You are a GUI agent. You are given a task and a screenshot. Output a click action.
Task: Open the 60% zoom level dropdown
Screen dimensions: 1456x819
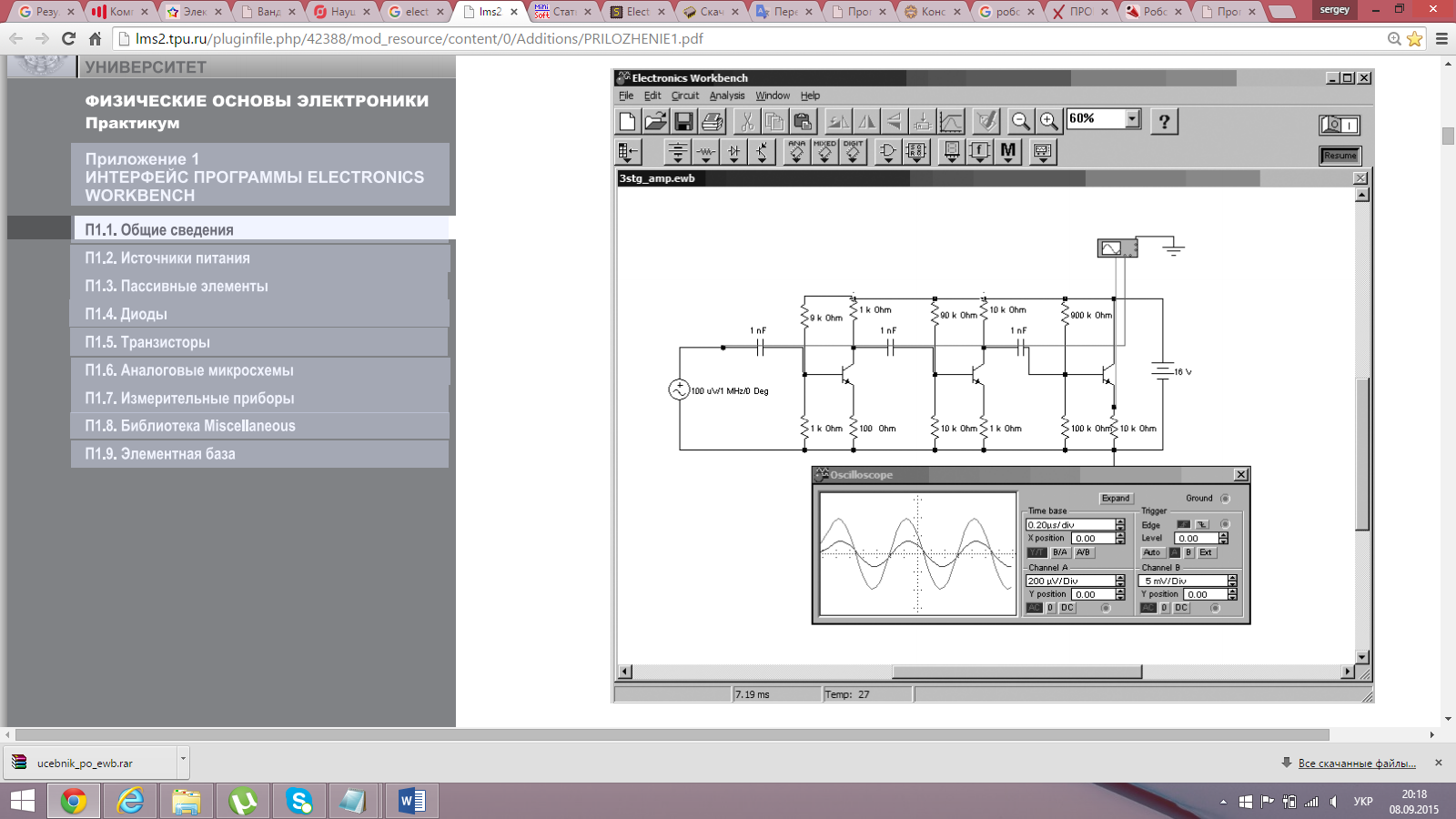pyautogui.click(x=1132, y=119)
